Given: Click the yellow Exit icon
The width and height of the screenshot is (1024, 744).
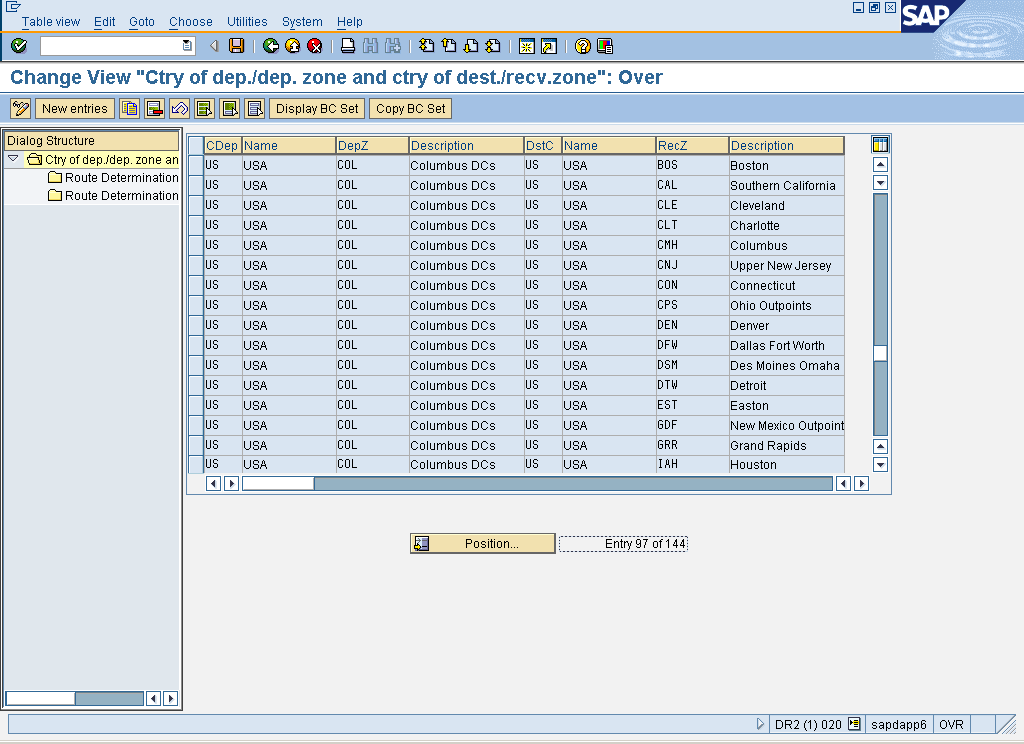Looking at the screenshot, I should click(x=293, y=46).
